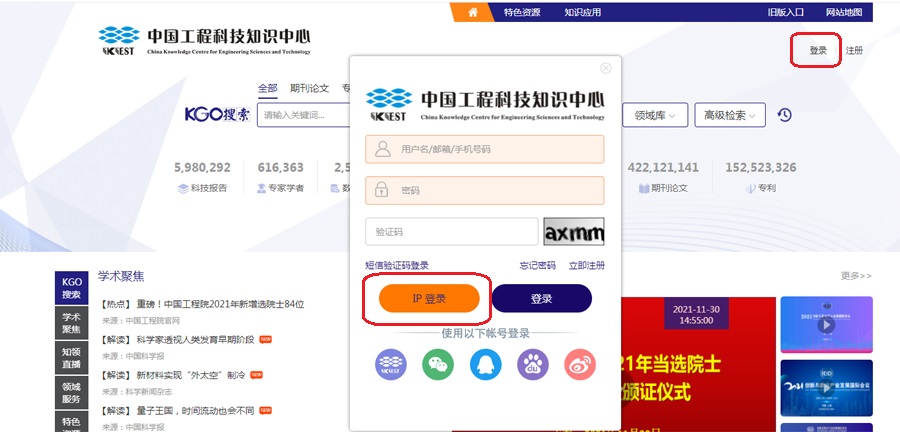Open article 新材料实现"外太空"制冷
Image resolution: width=900 pixels, height=432 pixels.
pyautogui.click(x=191, y=375)
